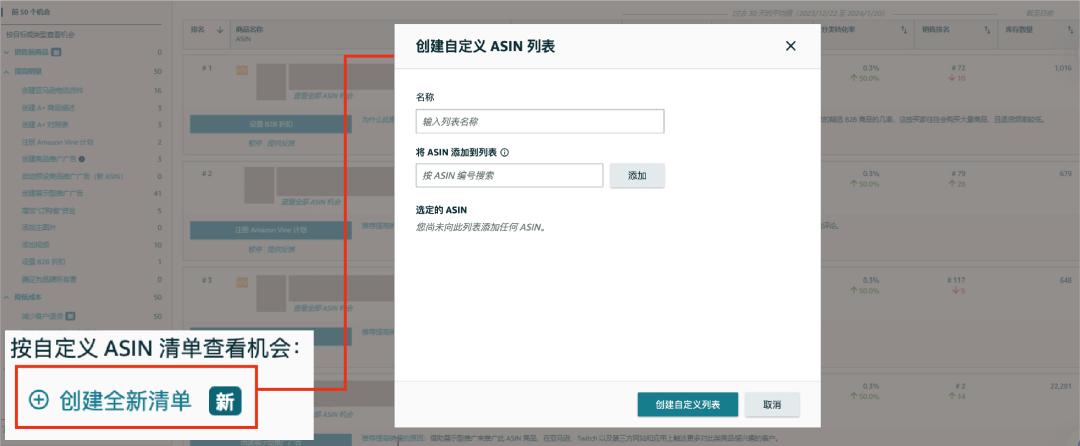Click the 添加 button
Image resolution: width=1080 pixels, height=446 pixels.
click(x=637, y=176)
